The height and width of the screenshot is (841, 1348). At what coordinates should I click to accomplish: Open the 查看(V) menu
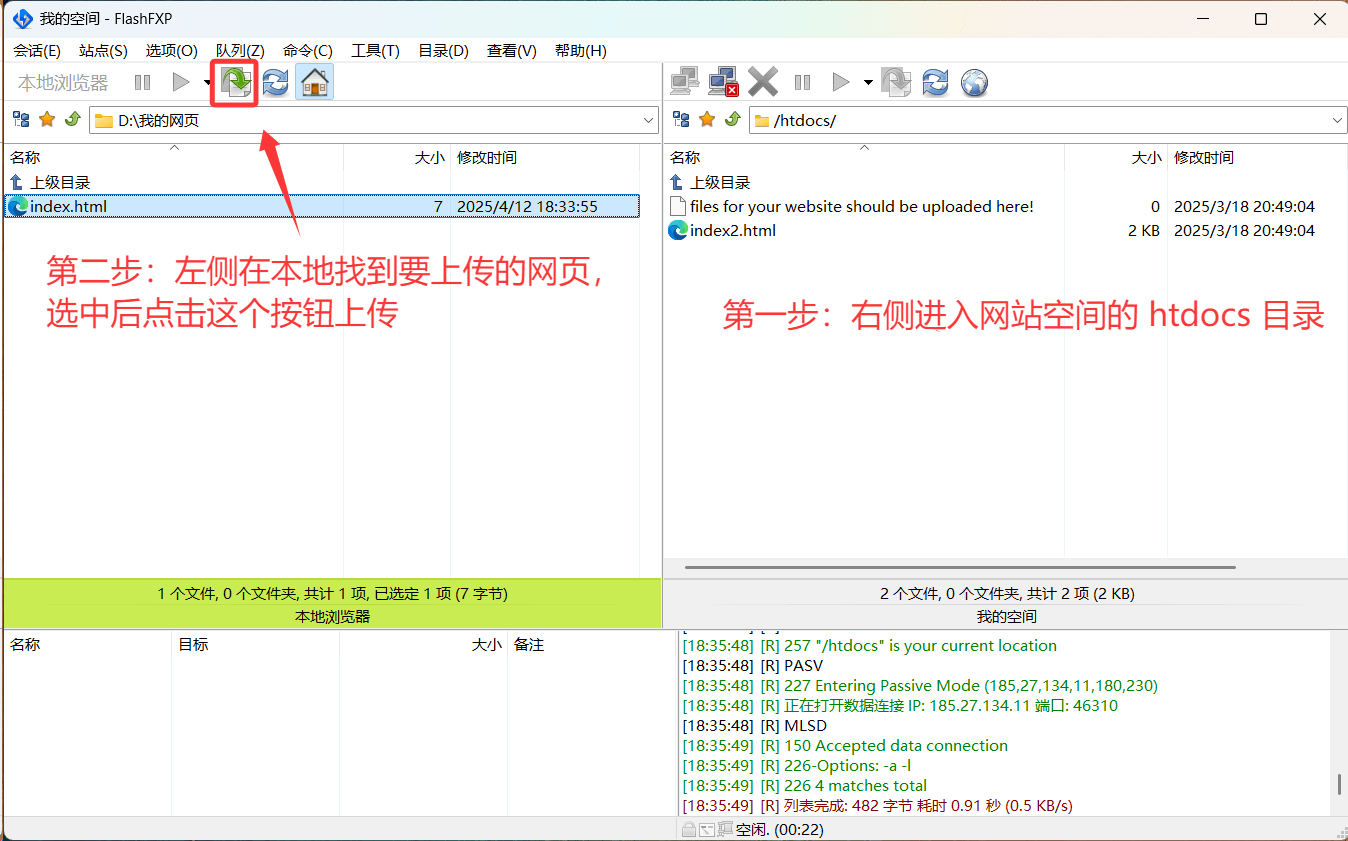[512, 51]
